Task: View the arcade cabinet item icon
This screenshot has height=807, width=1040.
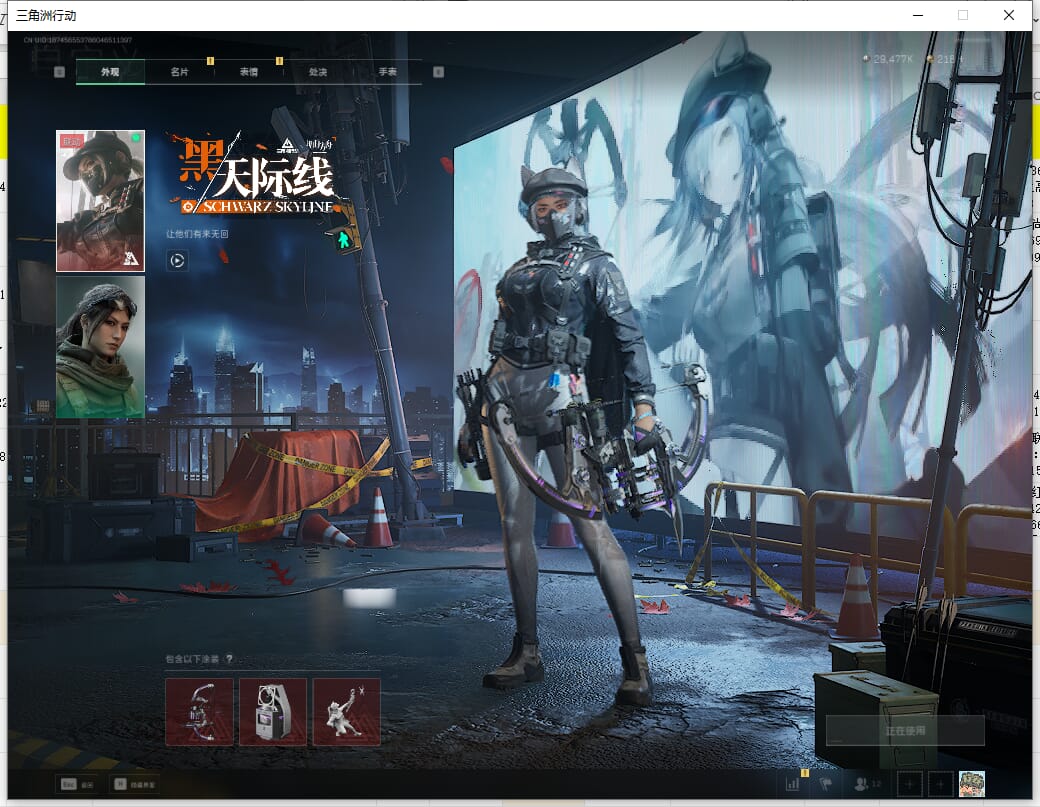Action: (x=273, y=712)
